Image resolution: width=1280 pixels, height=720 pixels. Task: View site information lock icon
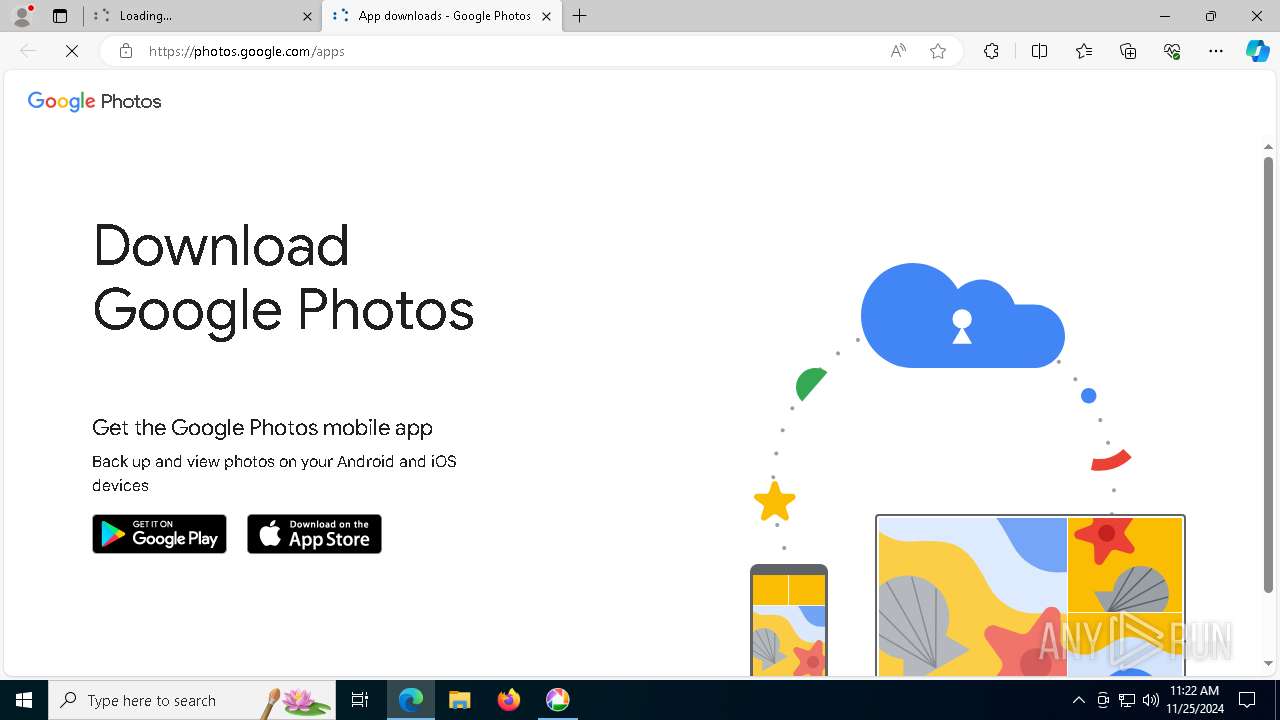coord(126,51)
